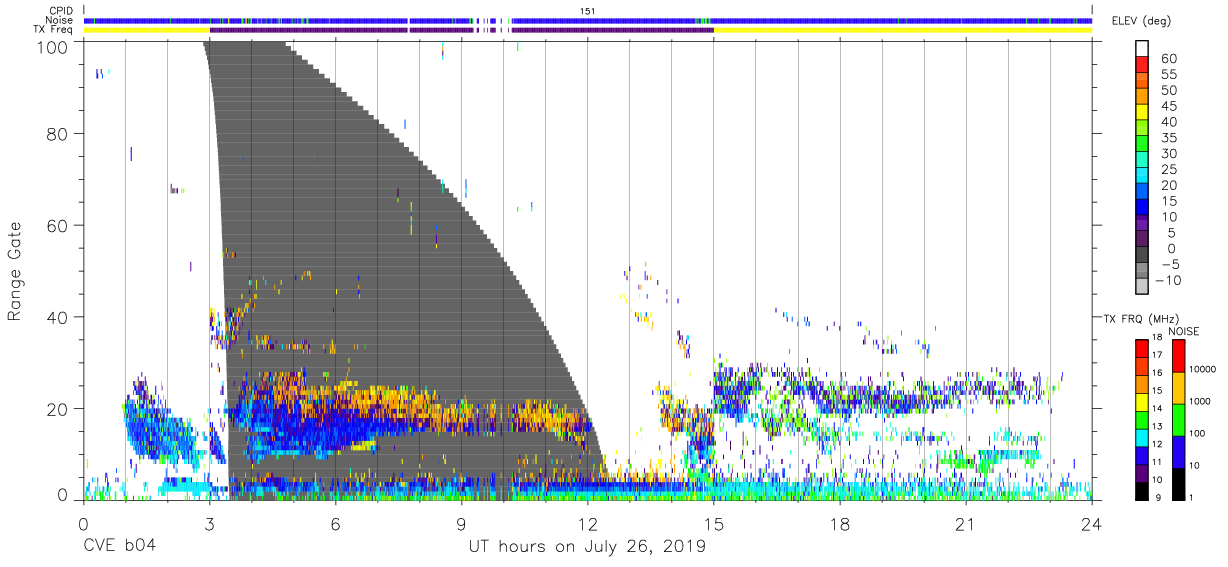
Task: Click the 3 tick on UT hours axis
Action: (x=209, y=522)
